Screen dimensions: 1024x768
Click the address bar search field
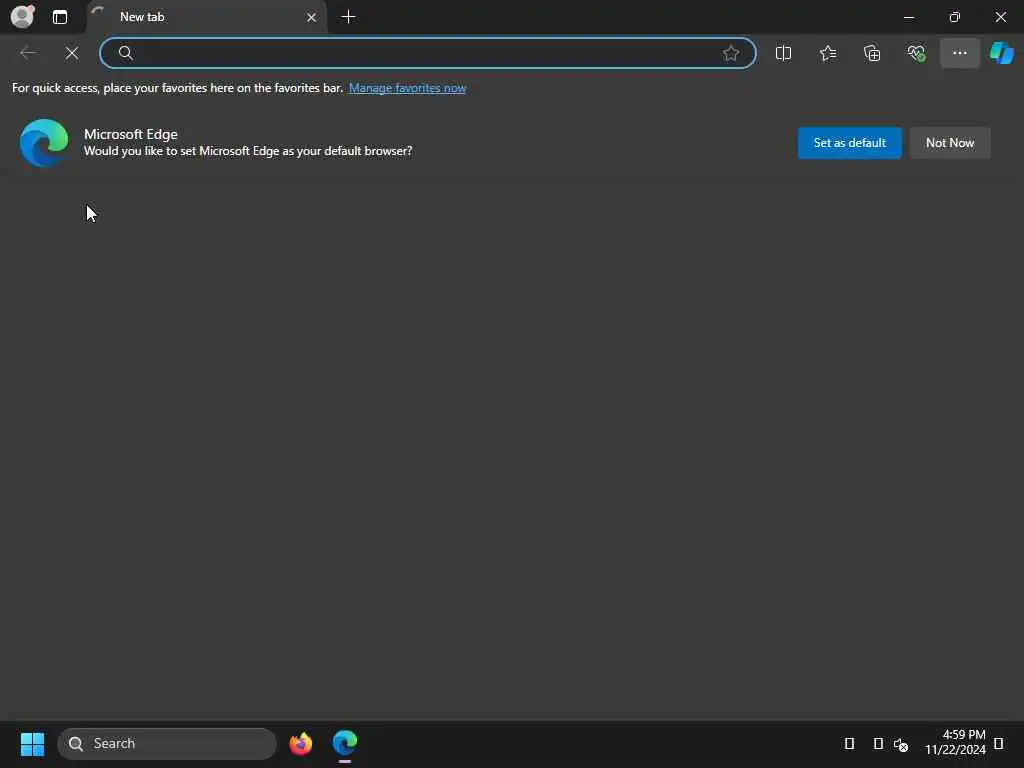pos(428,53)
